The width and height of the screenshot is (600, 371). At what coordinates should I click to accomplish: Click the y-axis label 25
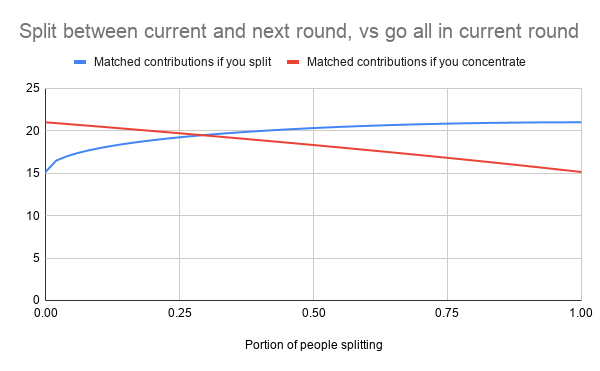33,88
